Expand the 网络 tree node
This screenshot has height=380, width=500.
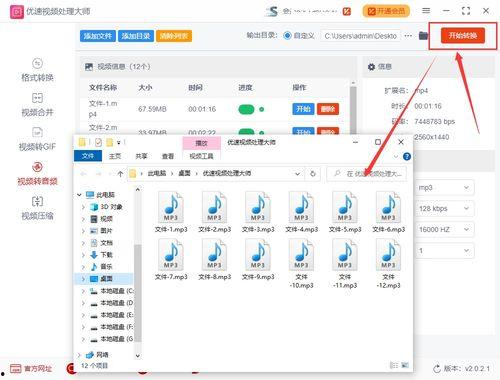pyautogui.click(x=79, y=355)
